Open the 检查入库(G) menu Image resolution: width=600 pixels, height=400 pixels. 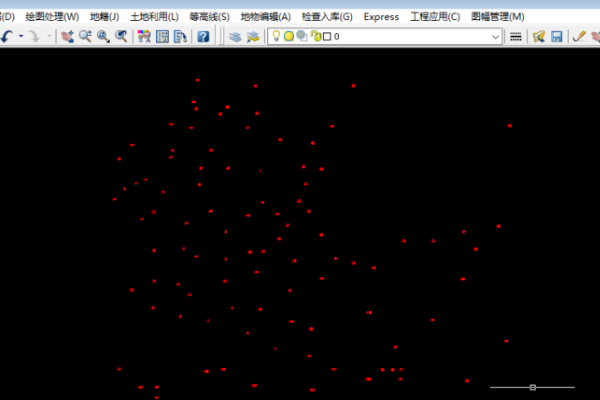pos(327,17)
